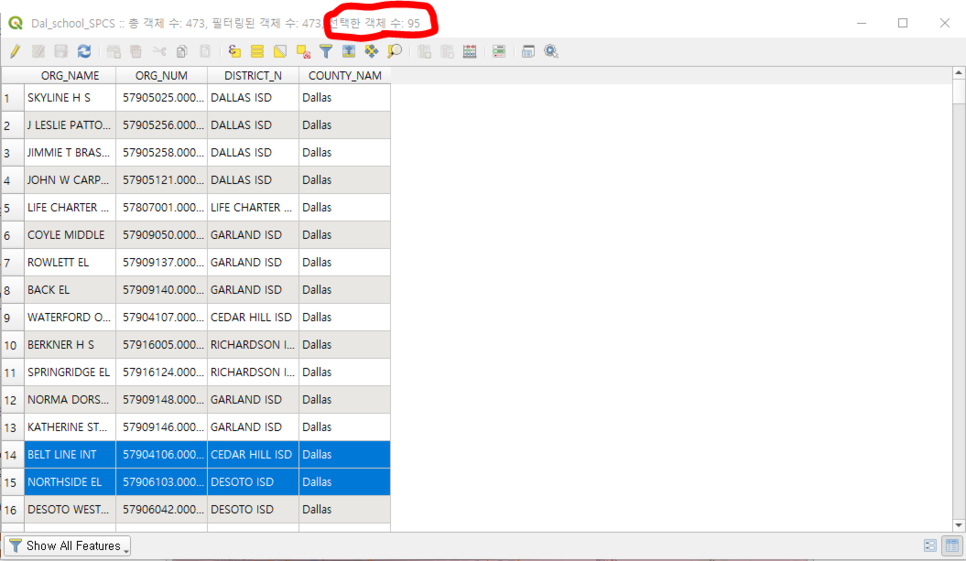
Task: Select all features in table
Action: 257,52
